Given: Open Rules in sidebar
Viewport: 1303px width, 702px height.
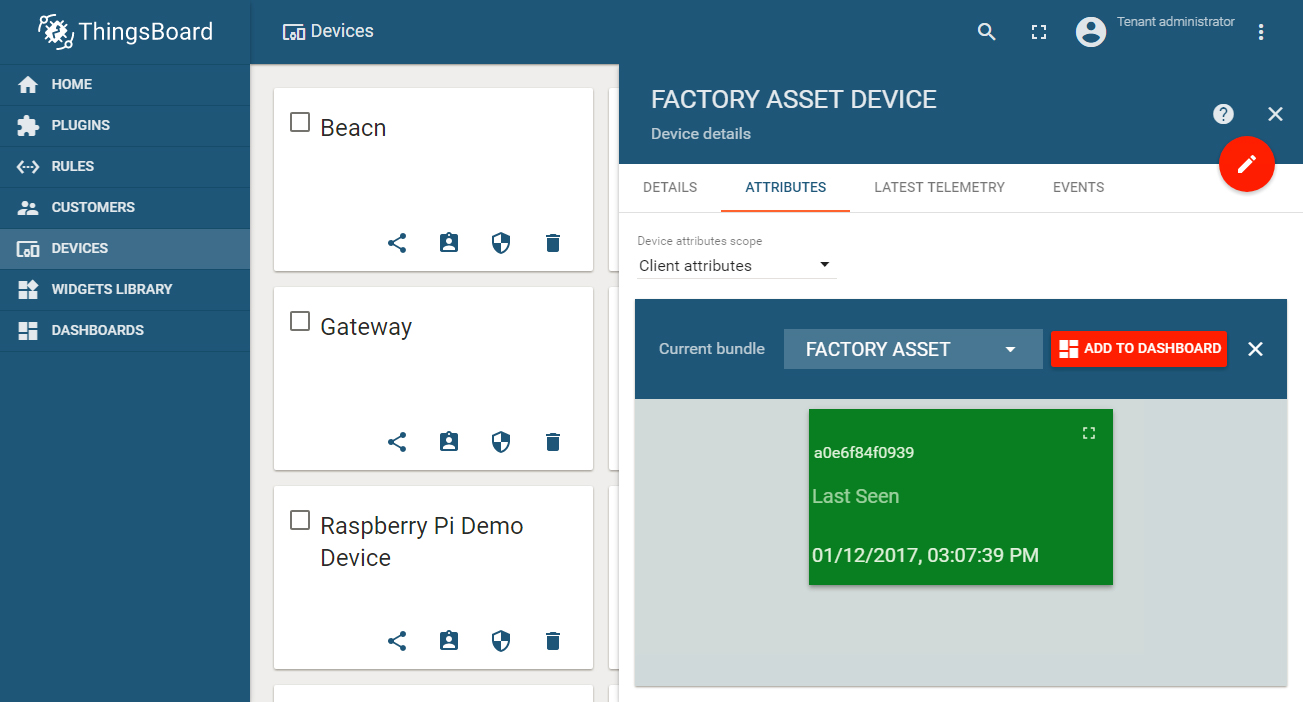Looking at the screenshot, I should pyautogui.click(x=125, y=167).
